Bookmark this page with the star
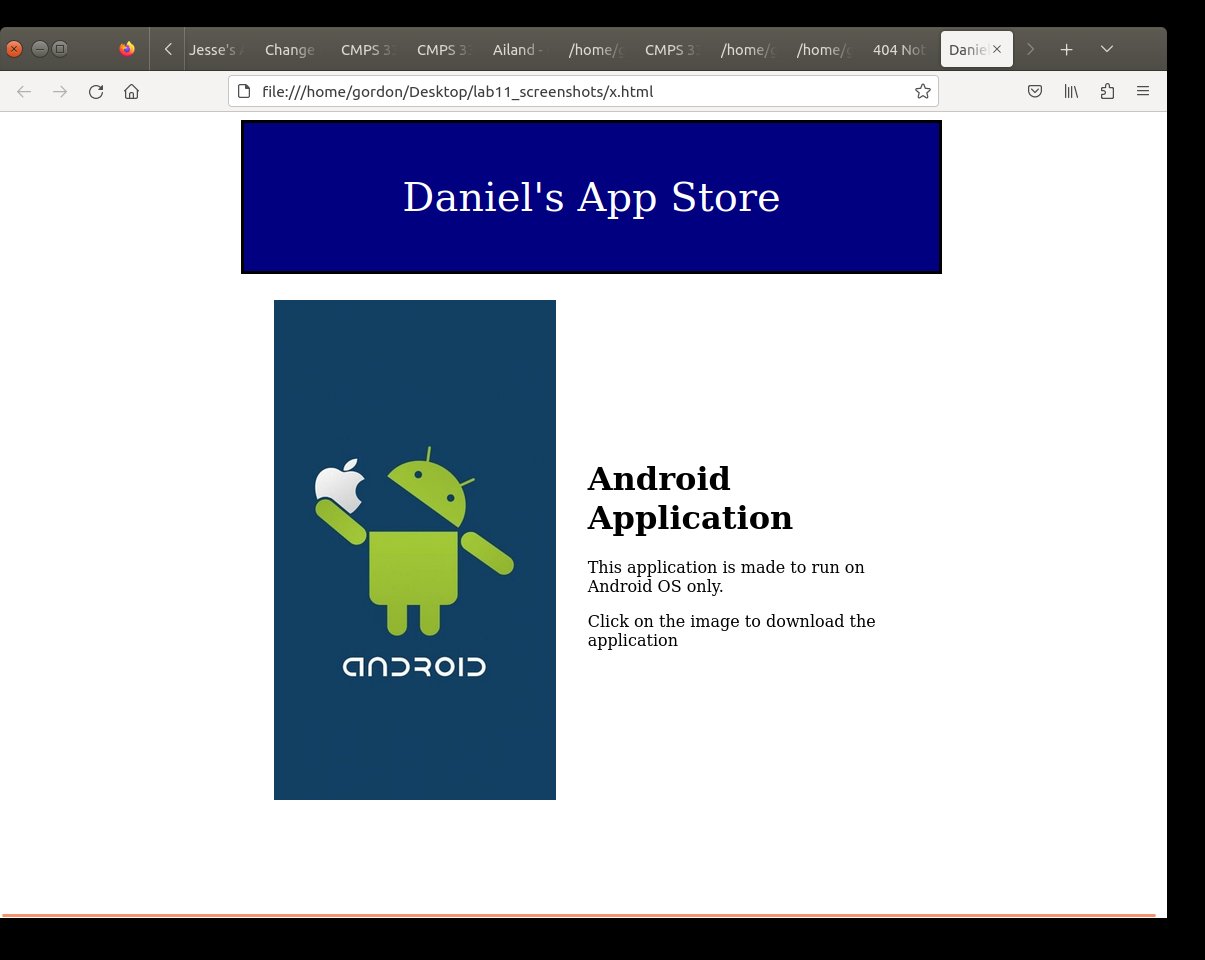Image resolution: width=1205 pixels, height=960 pixels. click(x=922, y=92)
